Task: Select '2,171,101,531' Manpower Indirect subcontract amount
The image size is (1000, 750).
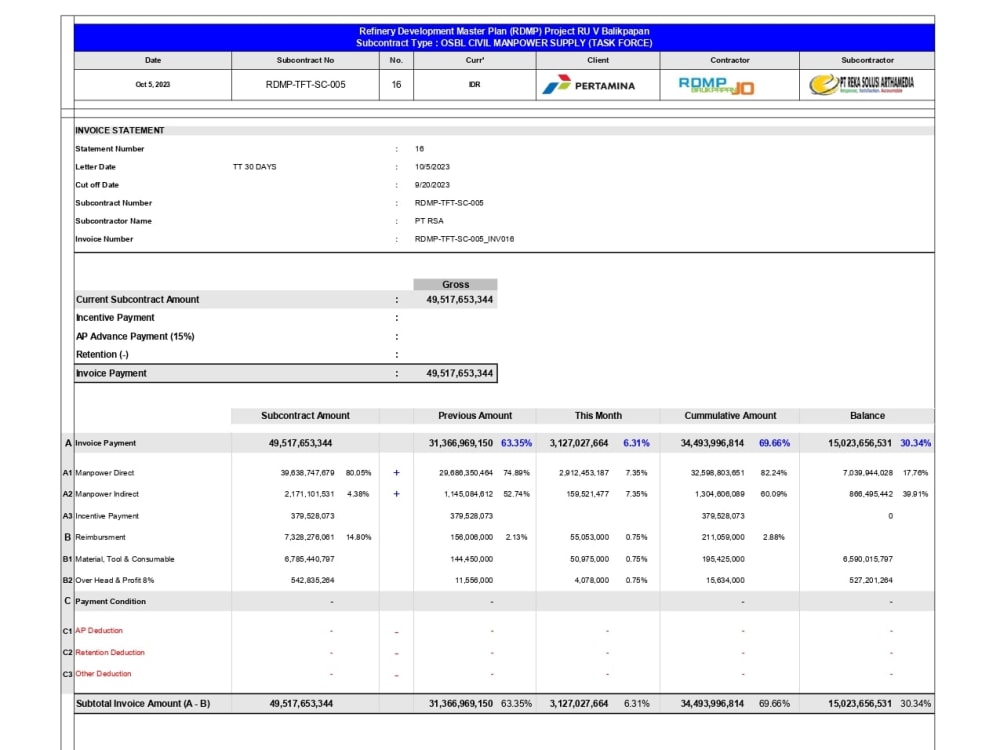Action: tap(309, 494)
